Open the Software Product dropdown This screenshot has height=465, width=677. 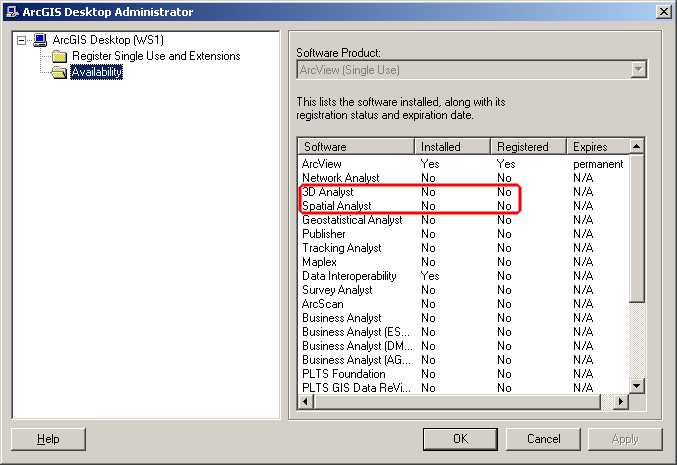pyautogui.click(x=638, y=70)
